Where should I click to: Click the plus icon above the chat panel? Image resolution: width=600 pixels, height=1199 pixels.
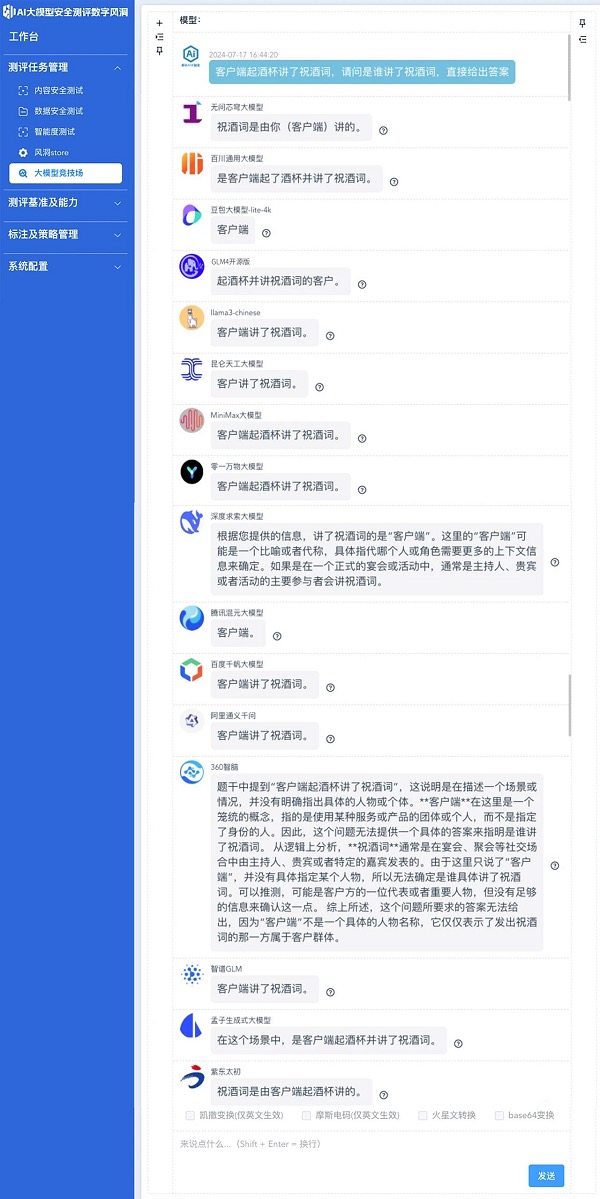click(160, 23)
